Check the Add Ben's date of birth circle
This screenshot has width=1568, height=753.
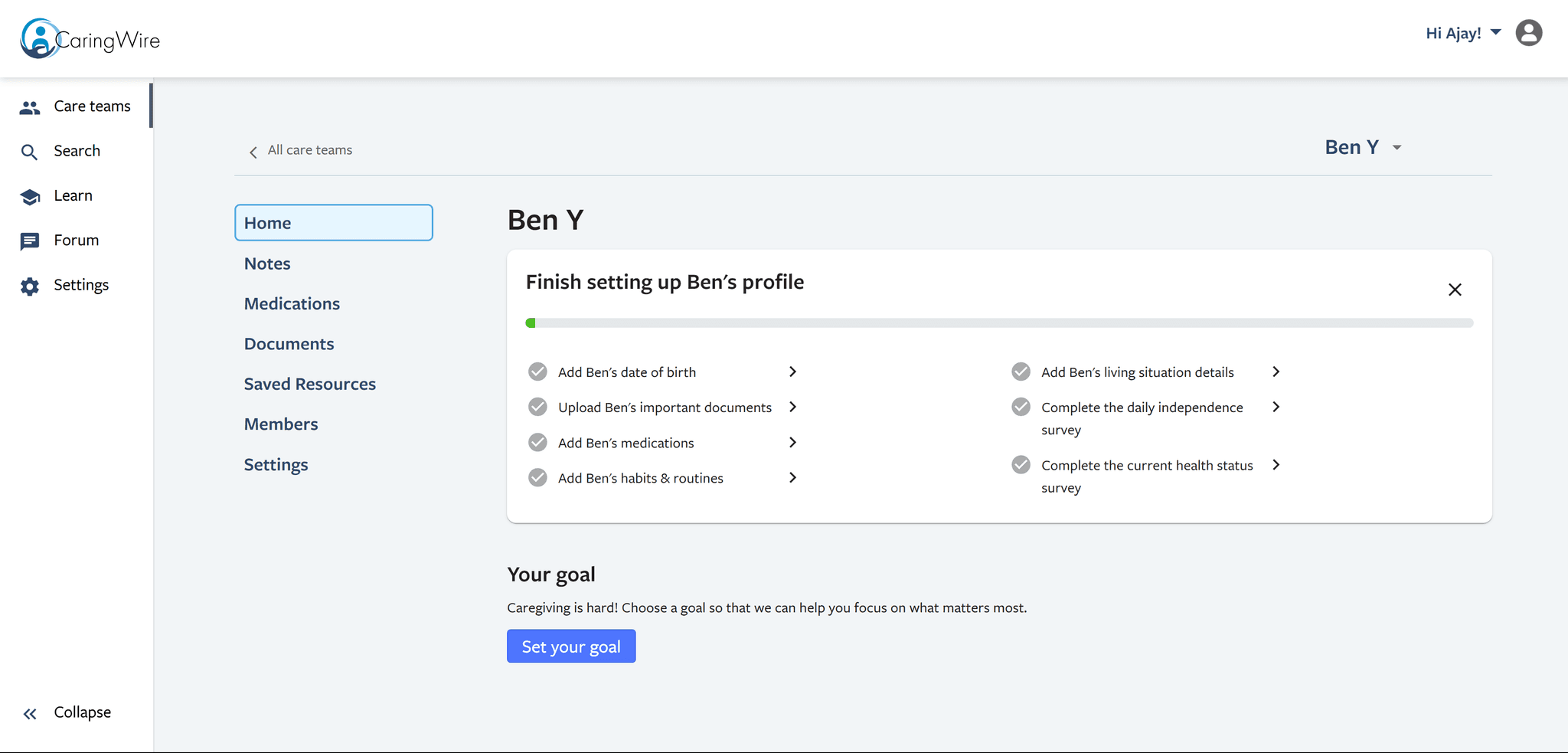pyautogui.click(x=538, y=372)
